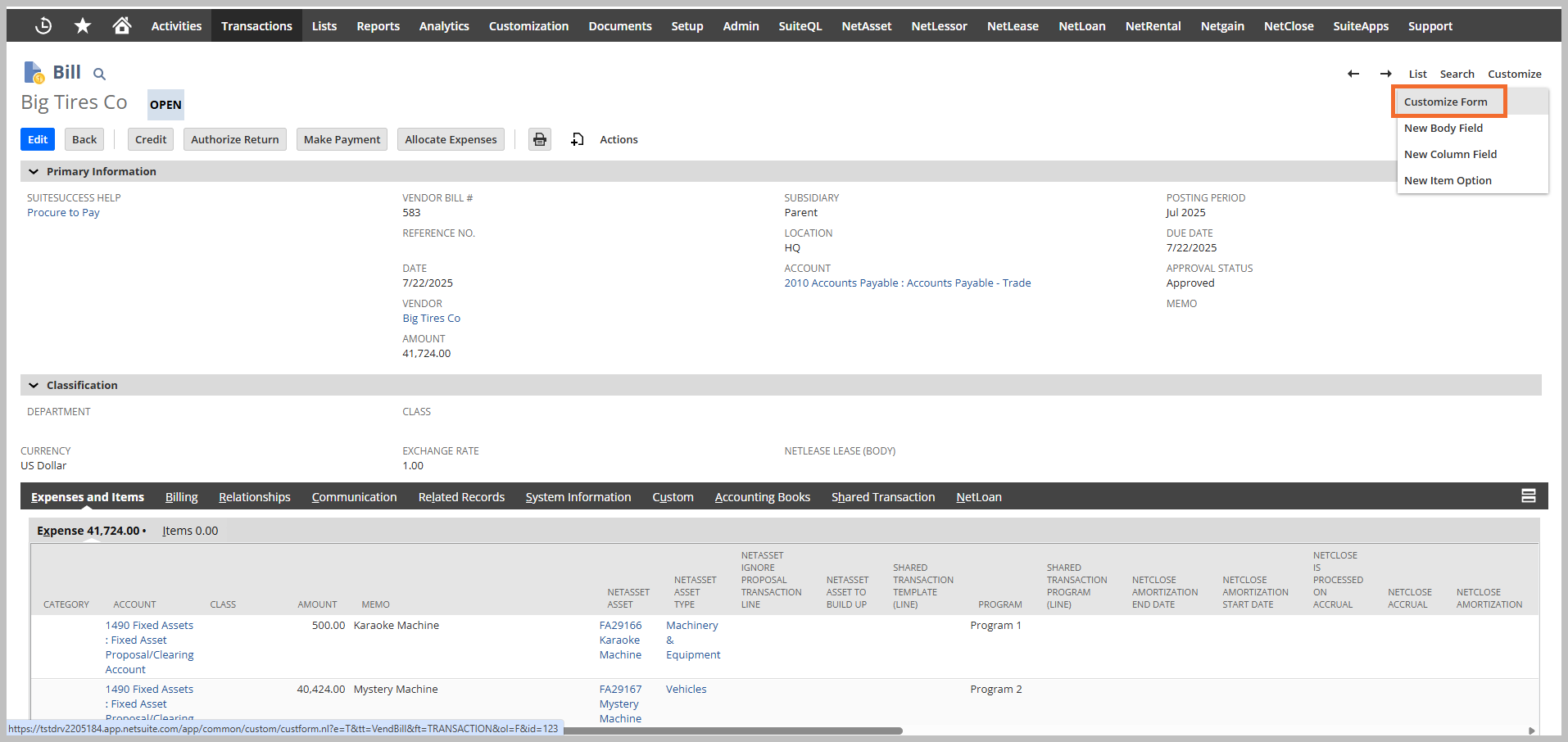Open the Activities menu
1568x742 pixels.
(x=176, y=26)
